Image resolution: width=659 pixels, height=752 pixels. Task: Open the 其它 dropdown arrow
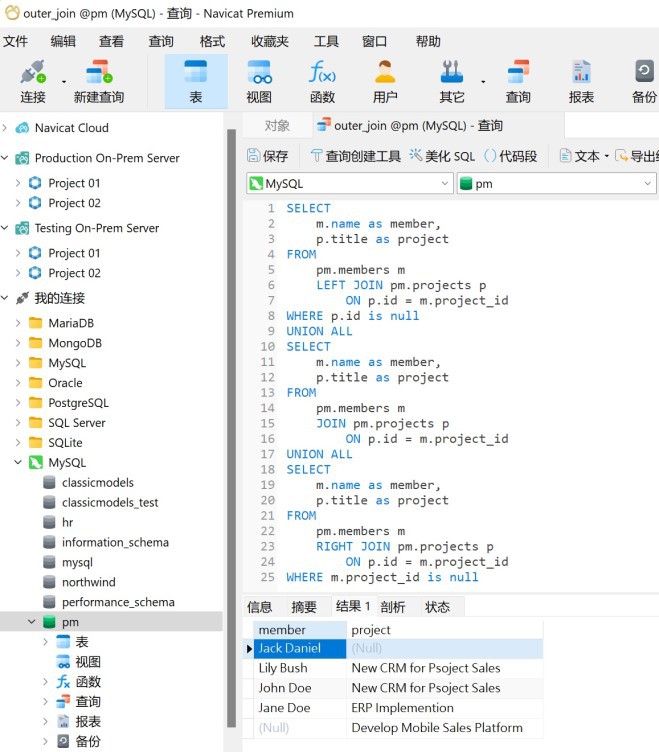(483, 82)
